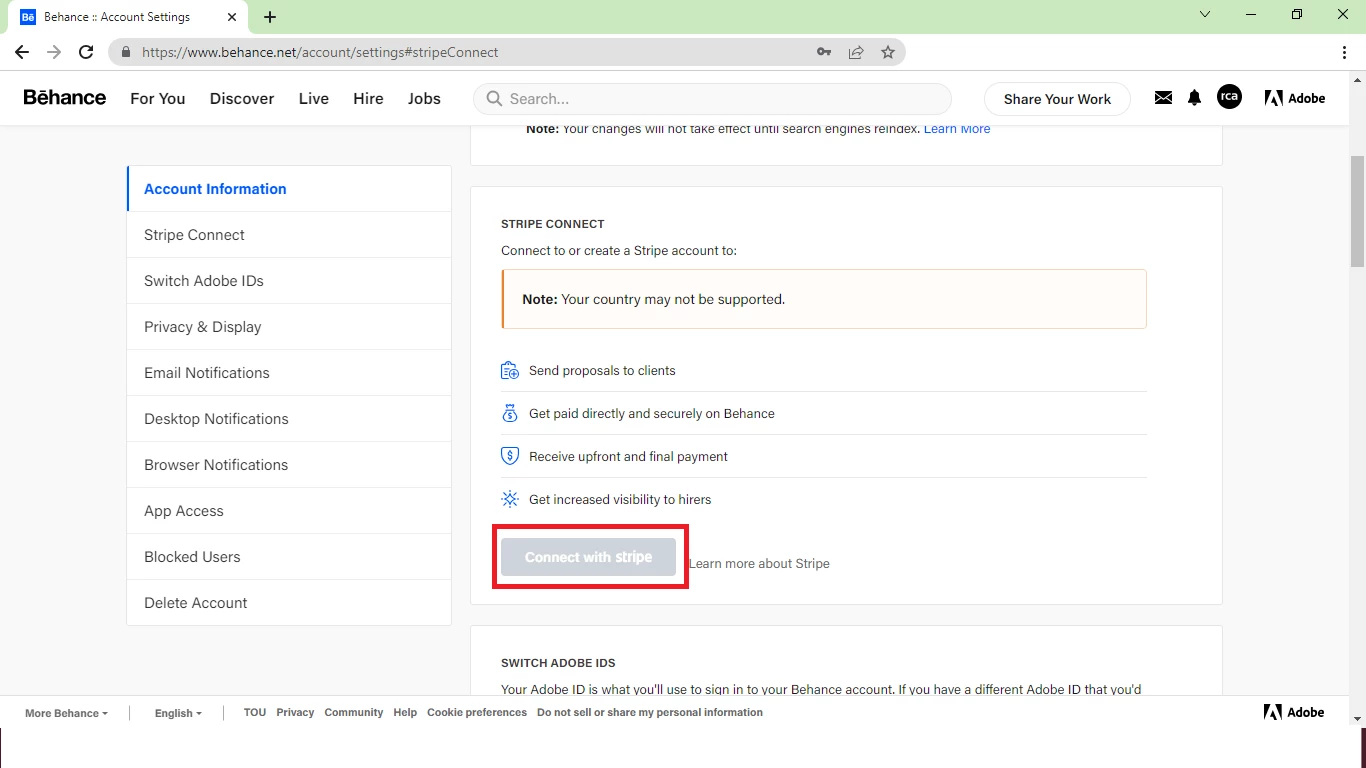Image resolution: width=1366 pixels, height=768 pixels.
Task: Click the scrollbar down arrow
Action: pyautogui.click(x=1357, y=719)
